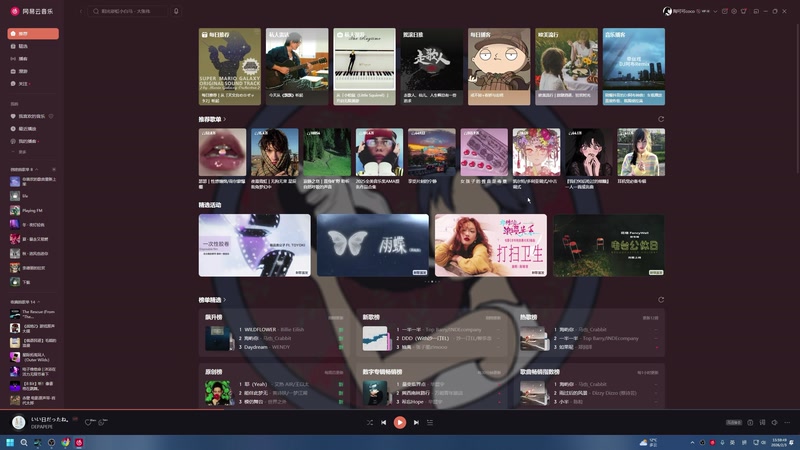This screenshot has height=450, width=800.
Task: Open the 走歌人 card
Action: (x=432, y=66)
